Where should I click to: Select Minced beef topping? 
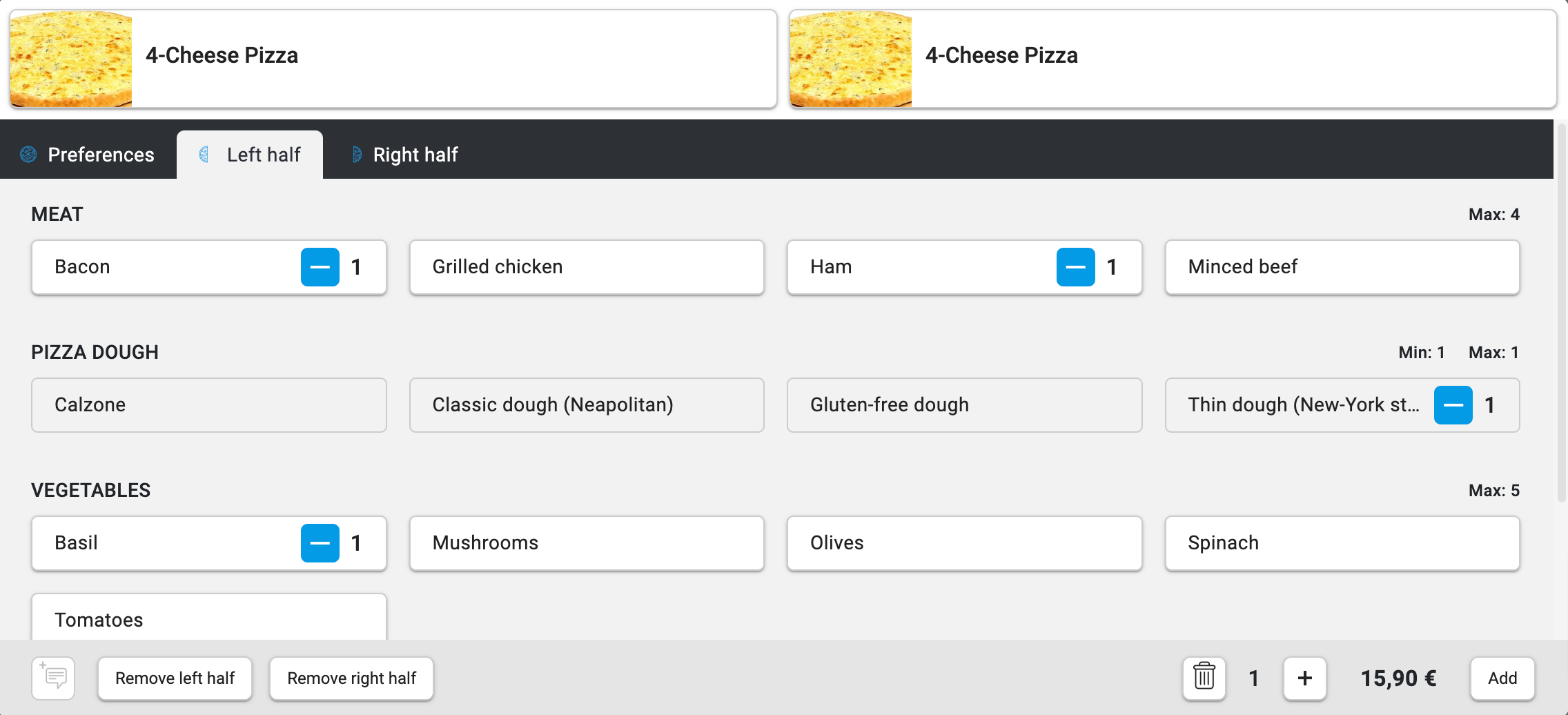1342,267
